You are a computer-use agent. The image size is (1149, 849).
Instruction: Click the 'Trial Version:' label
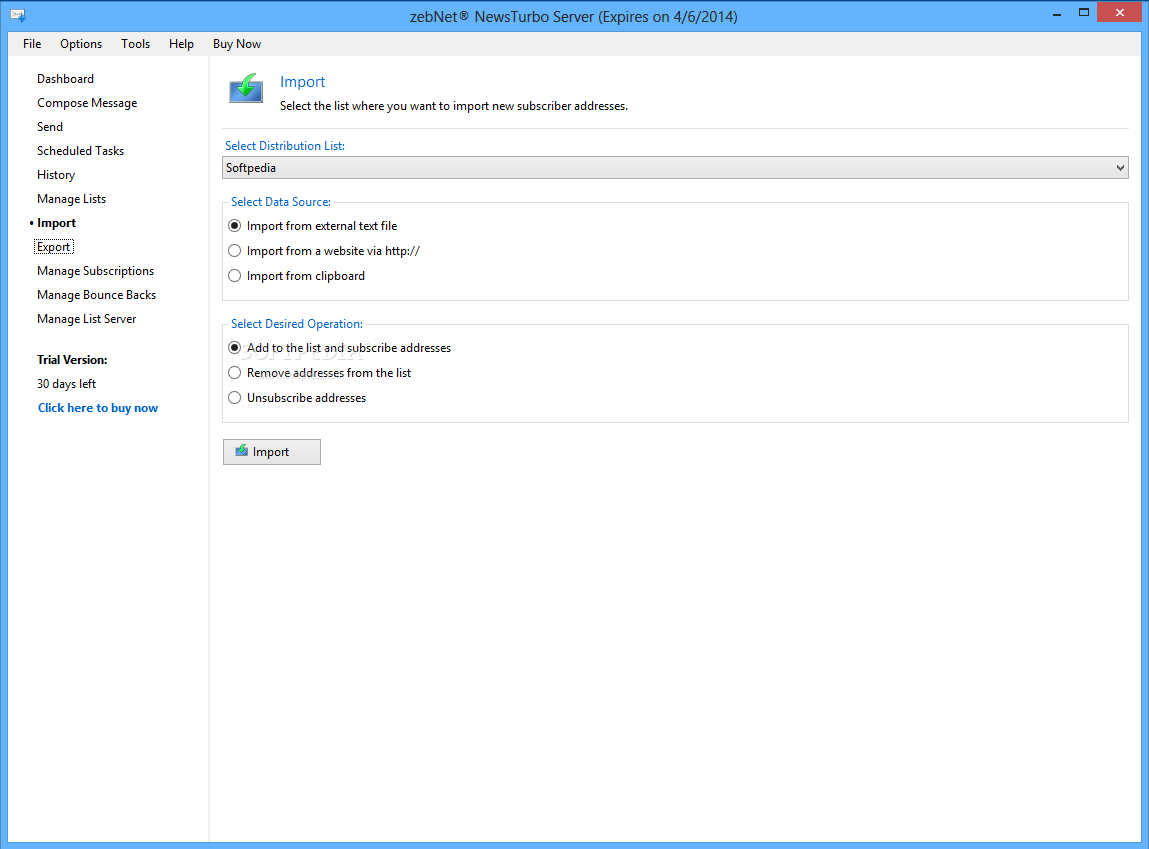(72, 360)
